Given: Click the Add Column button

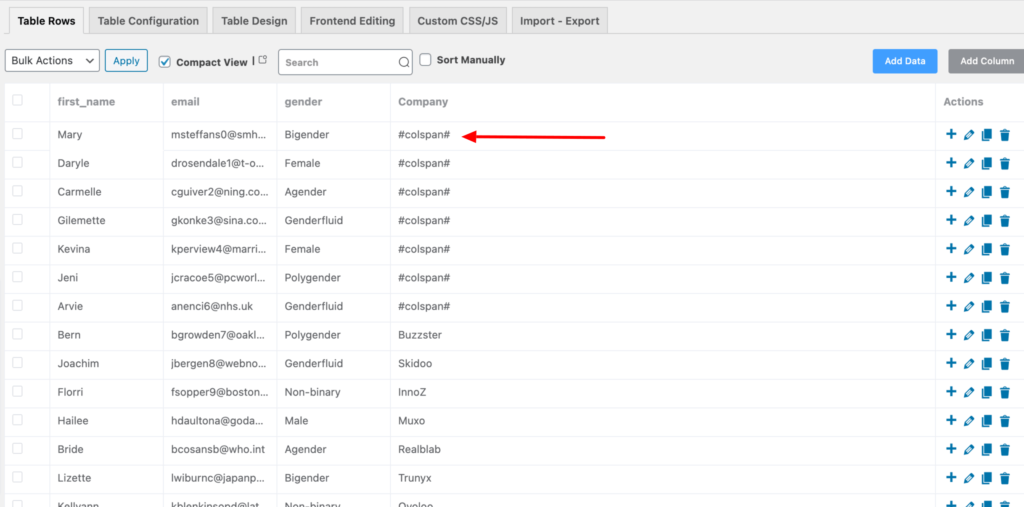Looking at the screenshot, I should 986,61.
